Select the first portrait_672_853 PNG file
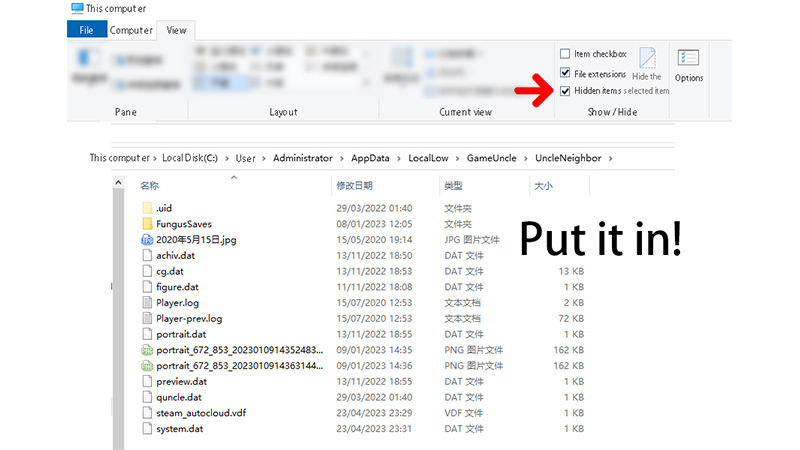The height and width of the screenshot is (450, 800). (232, 349)
